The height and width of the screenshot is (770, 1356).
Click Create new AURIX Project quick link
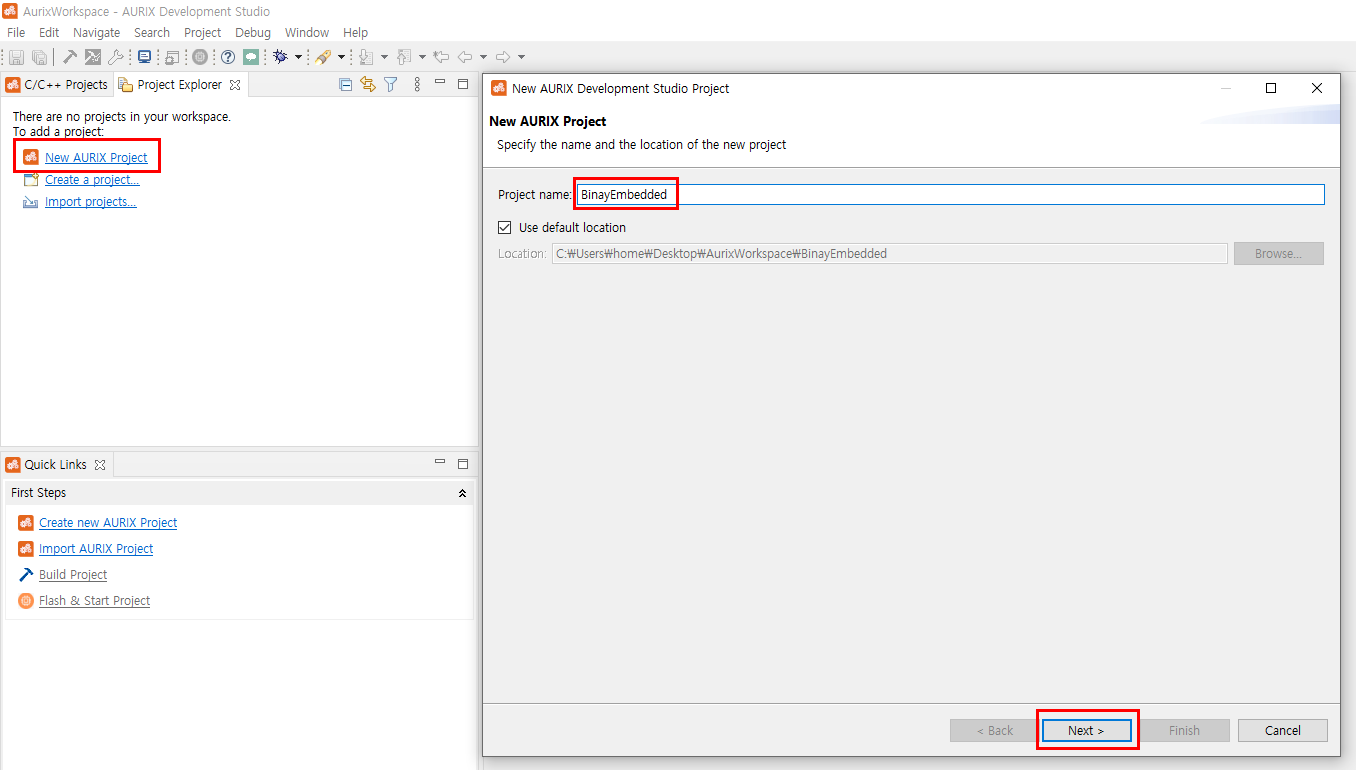[x=108, y=523]
